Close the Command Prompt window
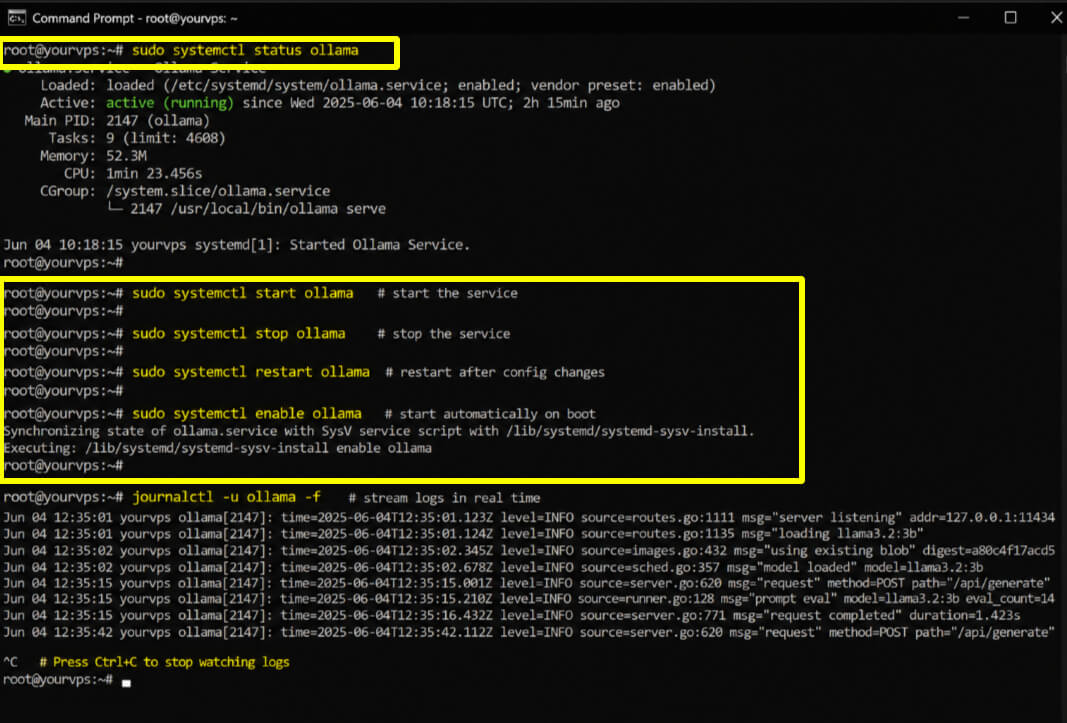 1055,18
